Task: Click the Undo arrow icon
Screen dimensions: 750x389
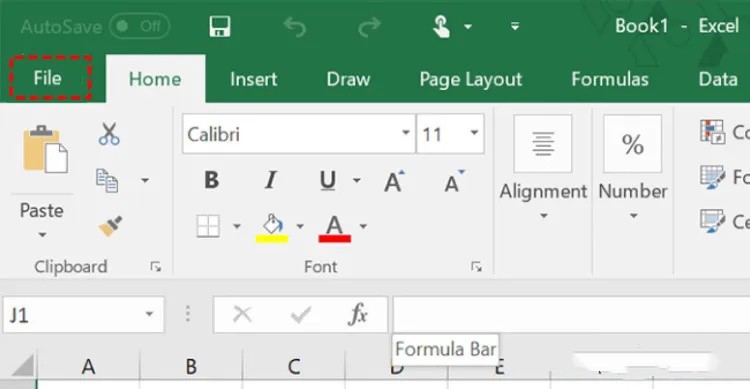Action: [x=295, y=27]
